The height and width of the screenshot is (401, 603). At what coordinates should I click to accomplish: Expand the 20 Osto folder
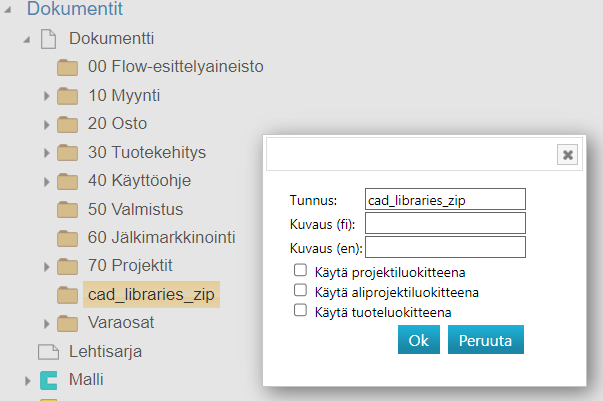pos(47,125)
